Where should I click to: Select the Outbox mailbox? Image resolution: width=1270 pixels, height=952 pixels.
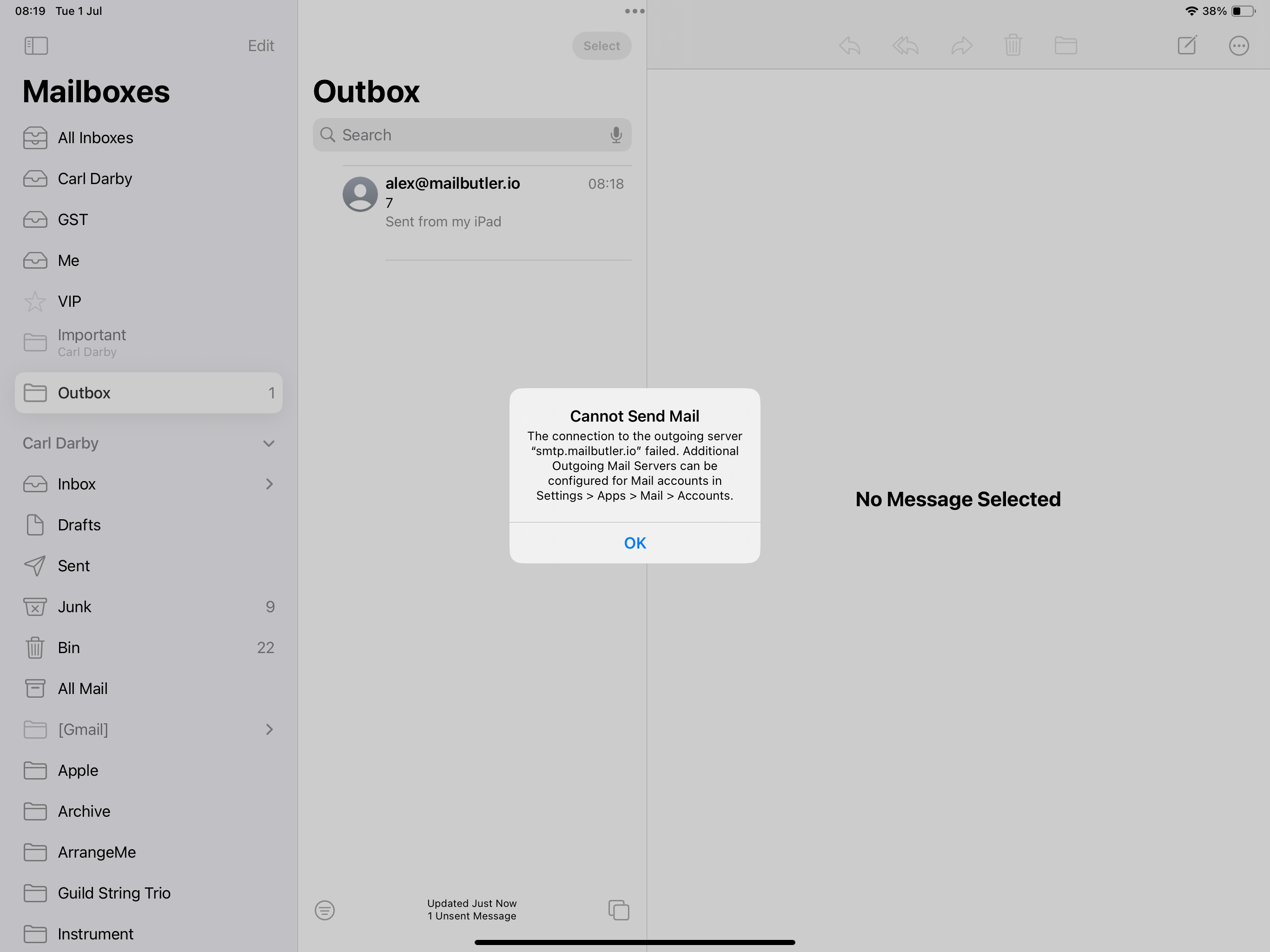point(149,393)
